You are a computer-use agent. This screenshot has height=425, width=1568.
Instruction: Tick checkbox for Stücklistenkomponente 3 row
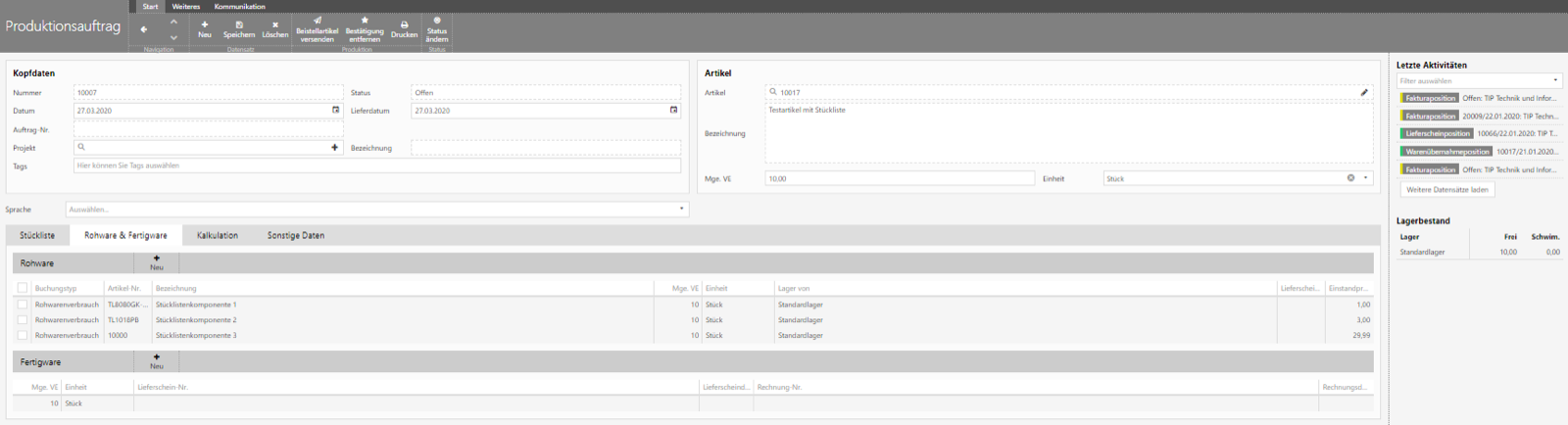tap(23, 335)
